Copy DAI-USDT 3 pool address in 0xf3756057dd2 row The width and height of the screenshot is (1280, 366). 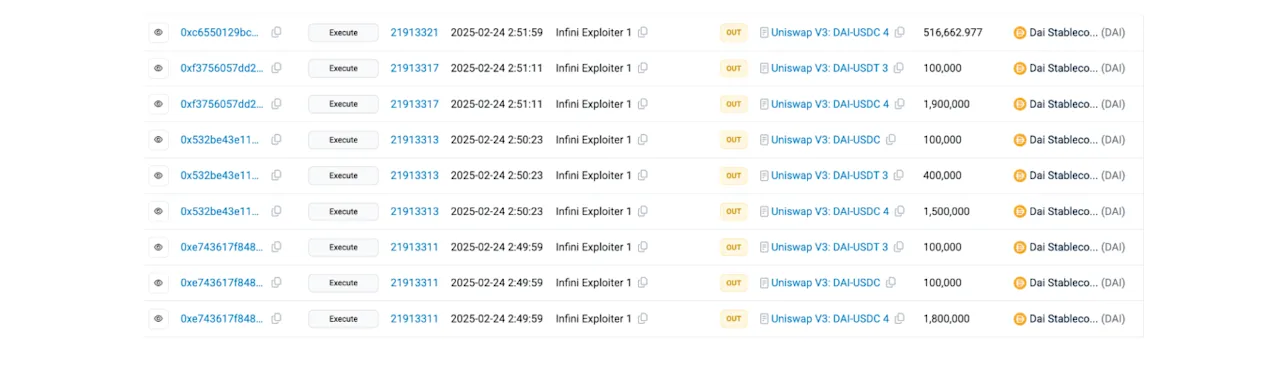(x=899, y=68)
